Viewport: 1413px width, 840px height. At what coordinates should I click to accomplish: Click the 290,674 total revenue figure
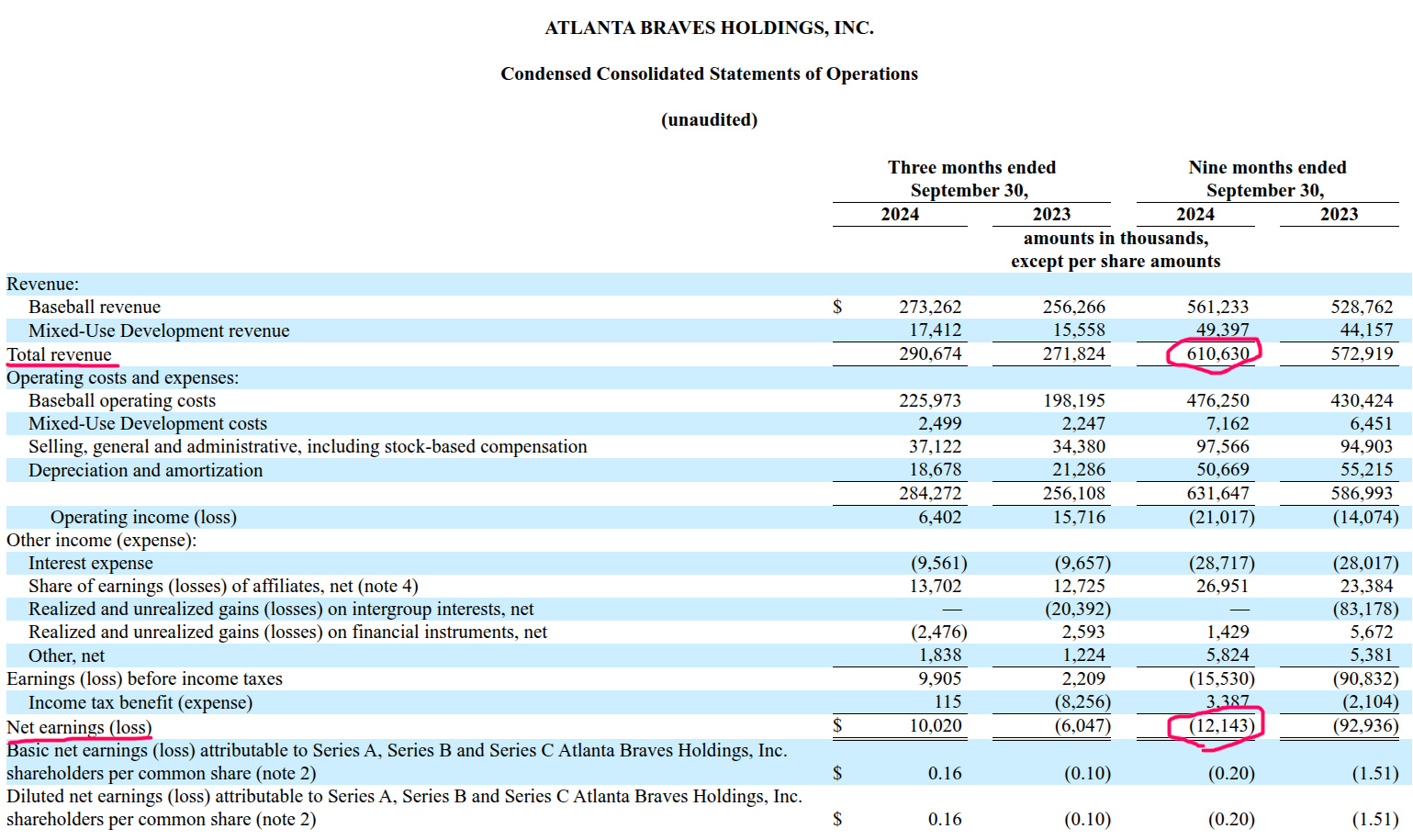[929, 354]
